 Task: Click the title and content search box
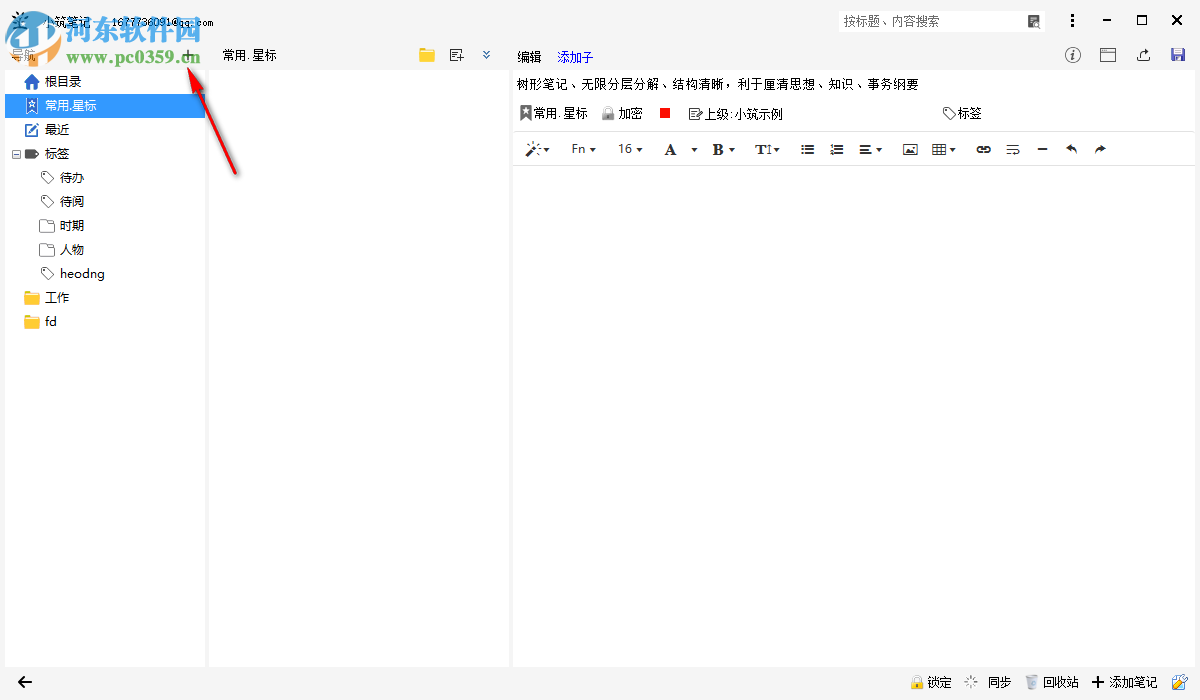[930, 20]
